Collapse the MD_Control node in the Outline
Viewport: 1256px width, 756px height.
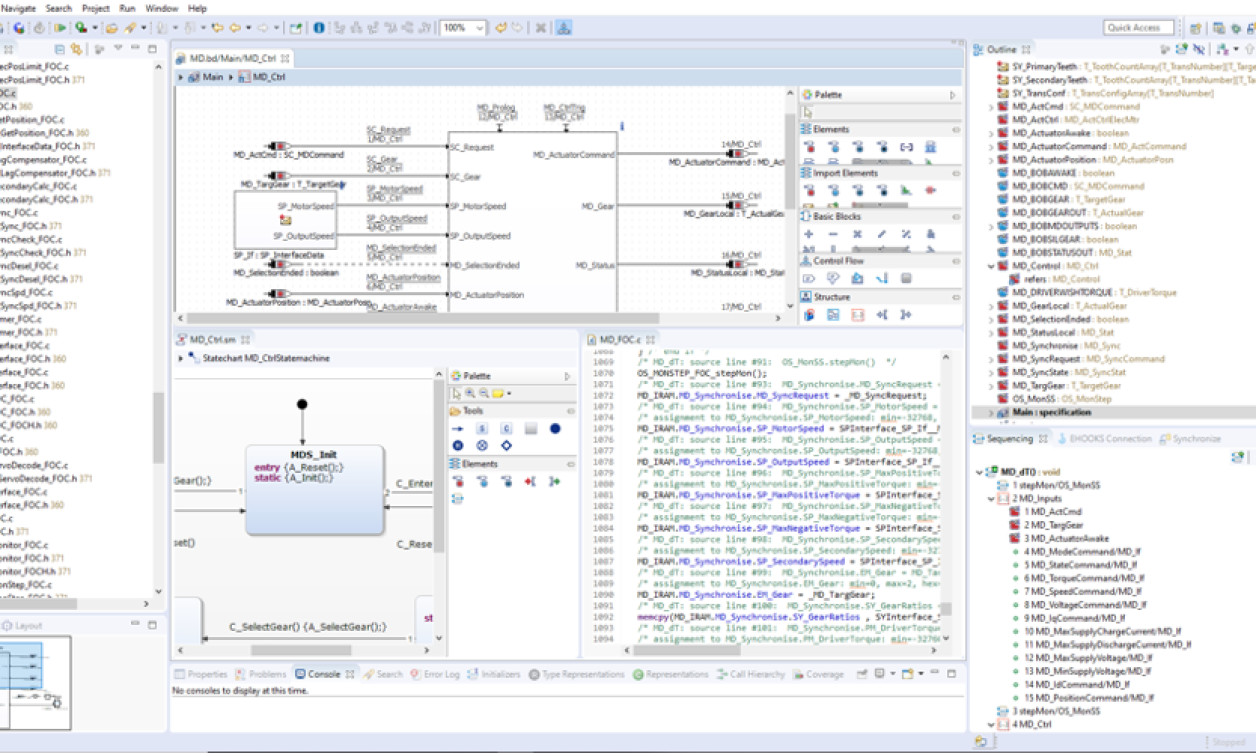coord(990,266)
